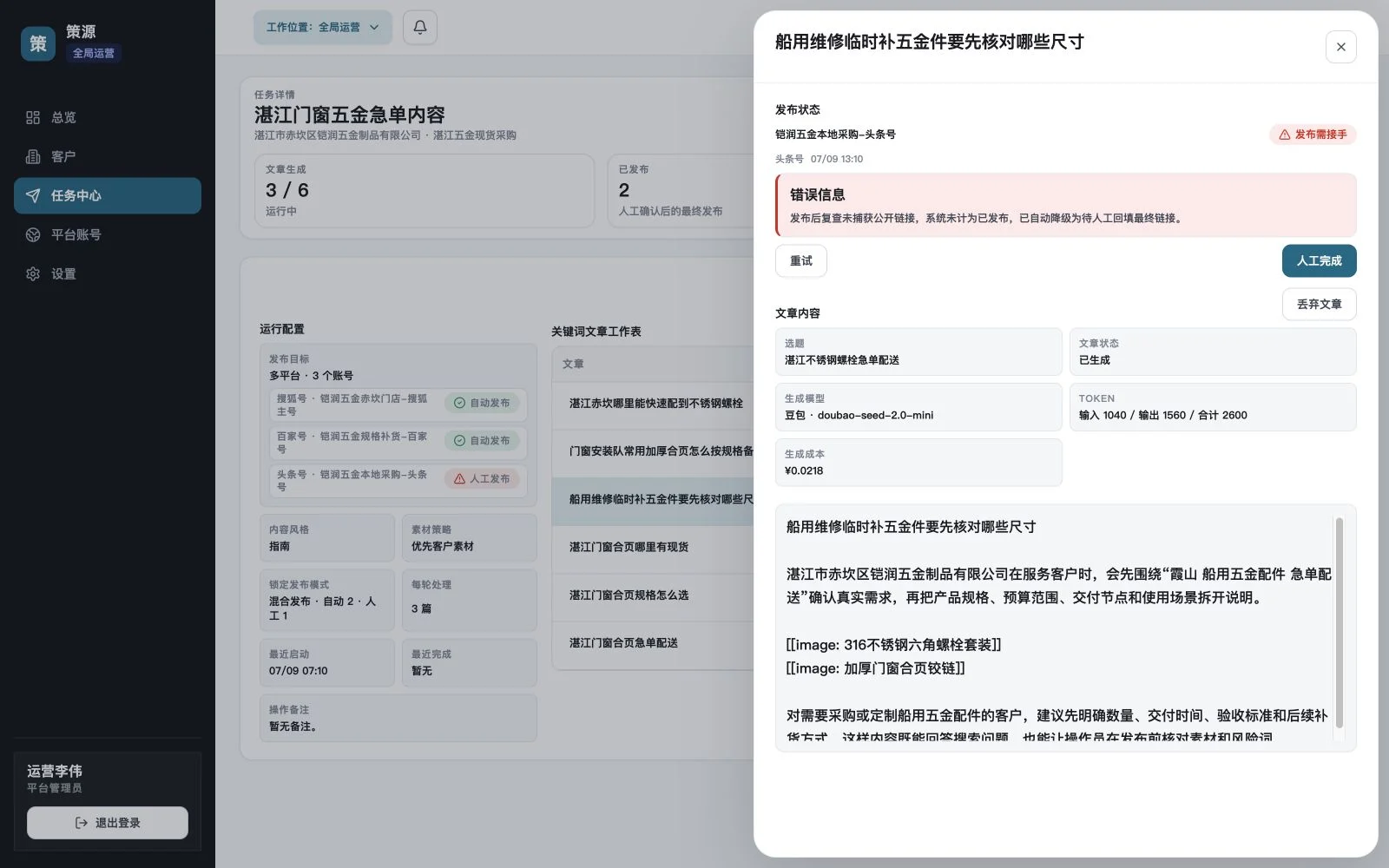Click the 文章状态 已生成 field
Viewport: 1389px width, 868px height.
1213,352
